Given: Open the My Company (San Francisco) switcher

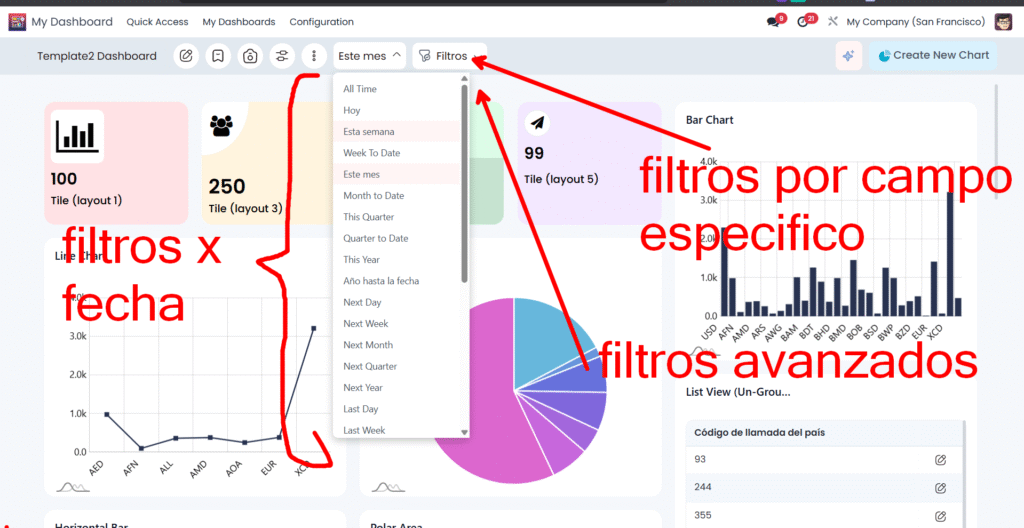Looking at the screenshot, I should (x=915, y=22).
